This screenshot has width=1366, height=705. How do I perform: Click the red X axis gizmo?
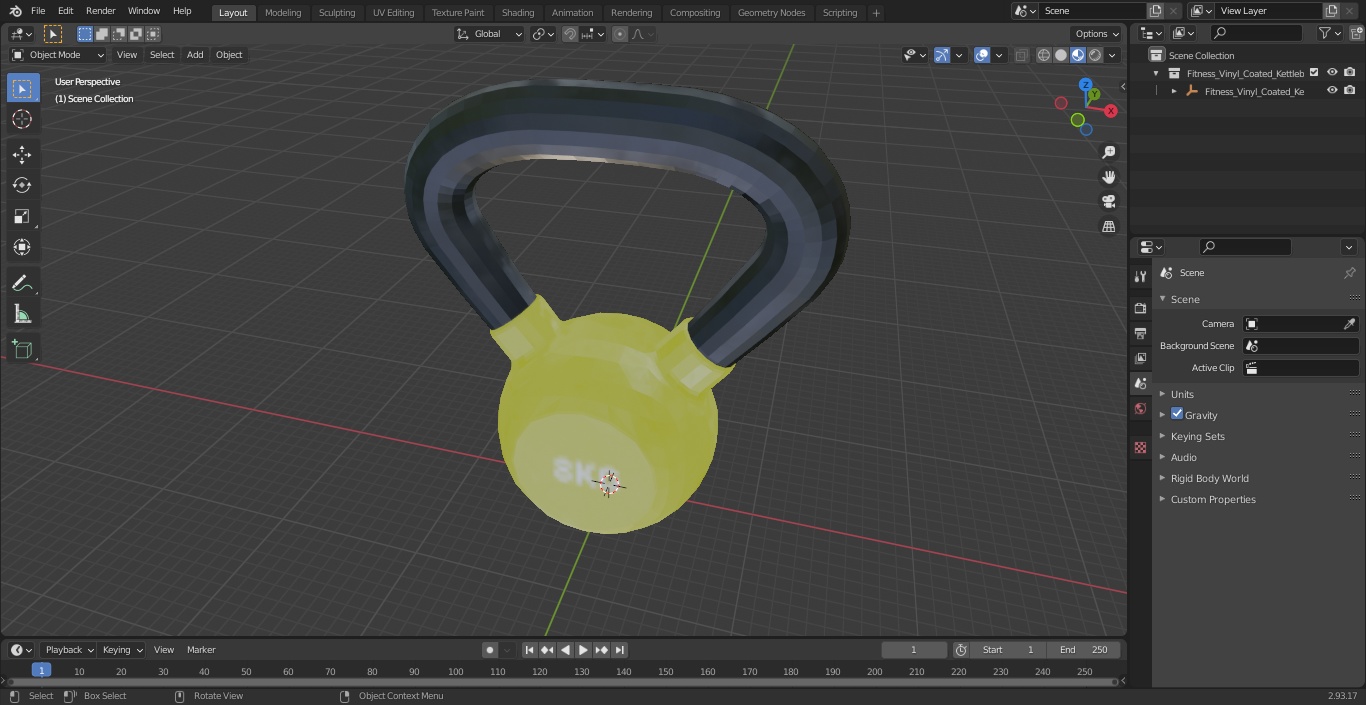point(1110,111)
